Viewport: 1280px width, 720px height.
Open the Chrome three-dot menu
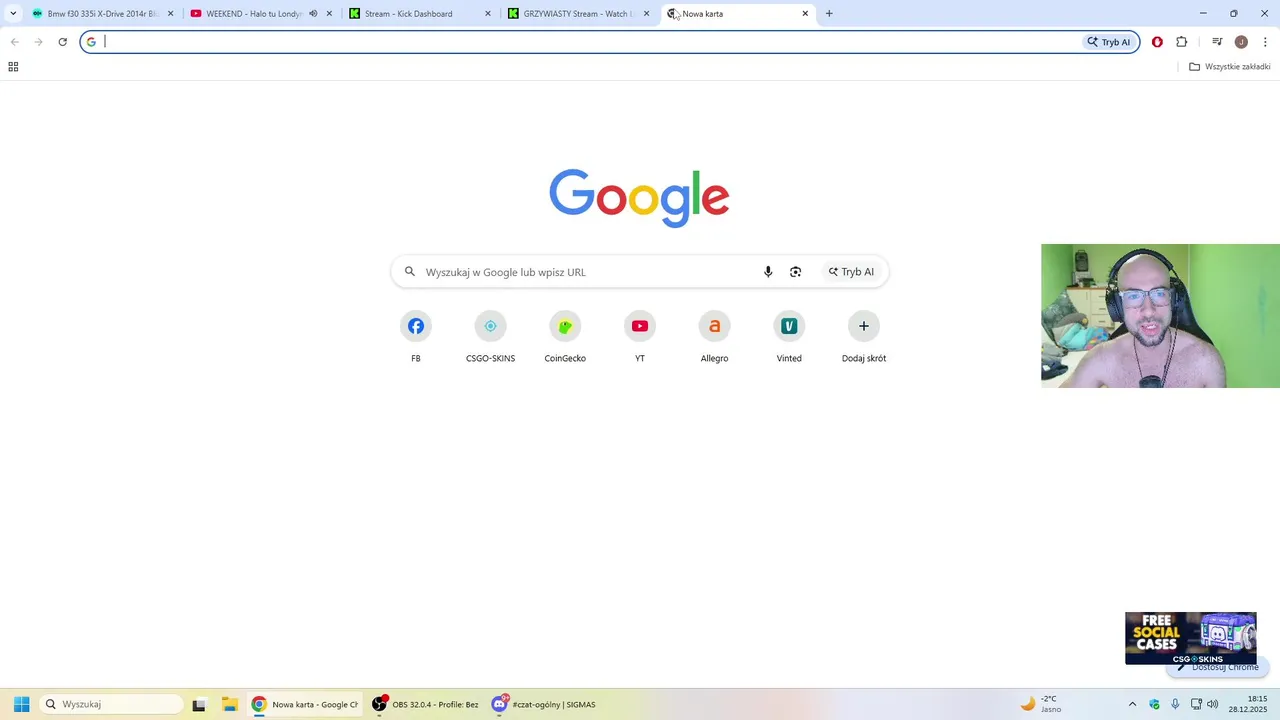[1265, 42]
